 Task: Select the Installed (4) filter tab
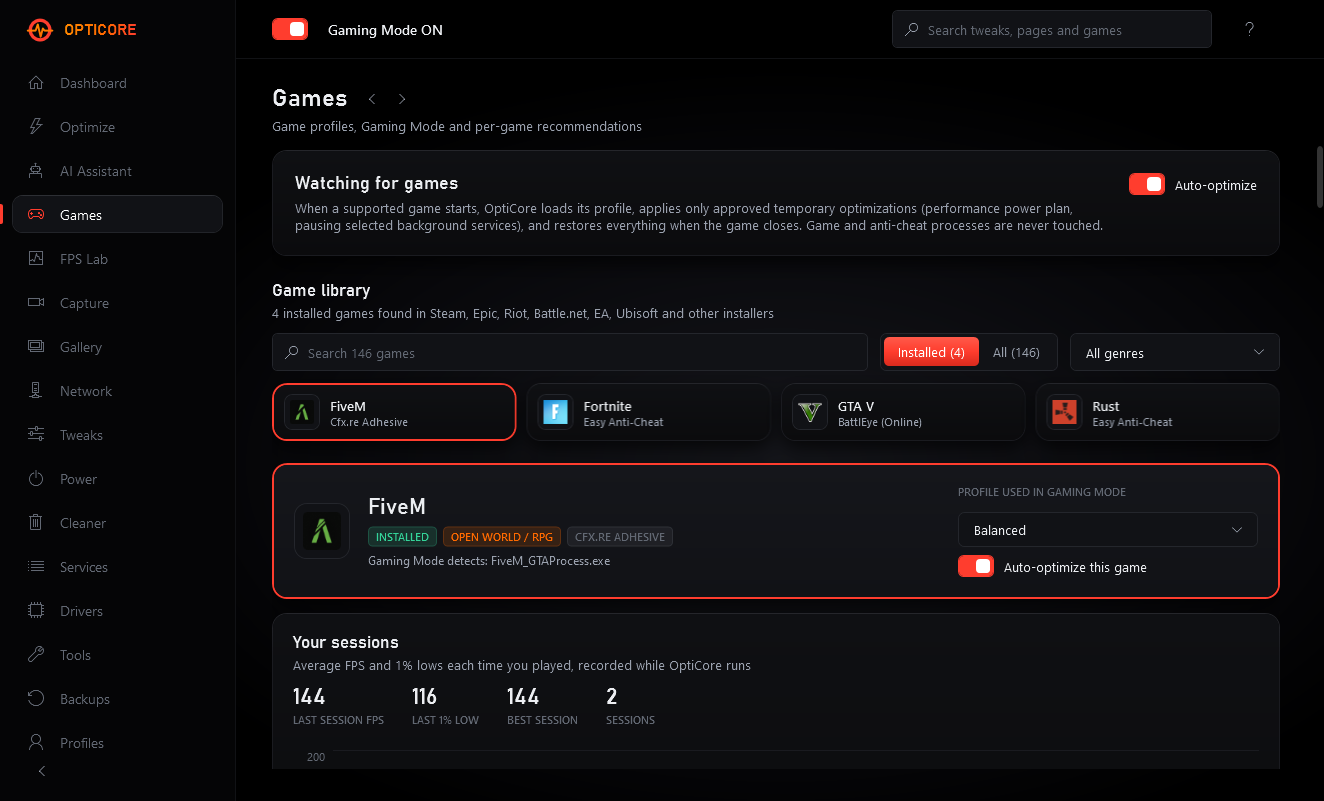(x=931, y=353)
